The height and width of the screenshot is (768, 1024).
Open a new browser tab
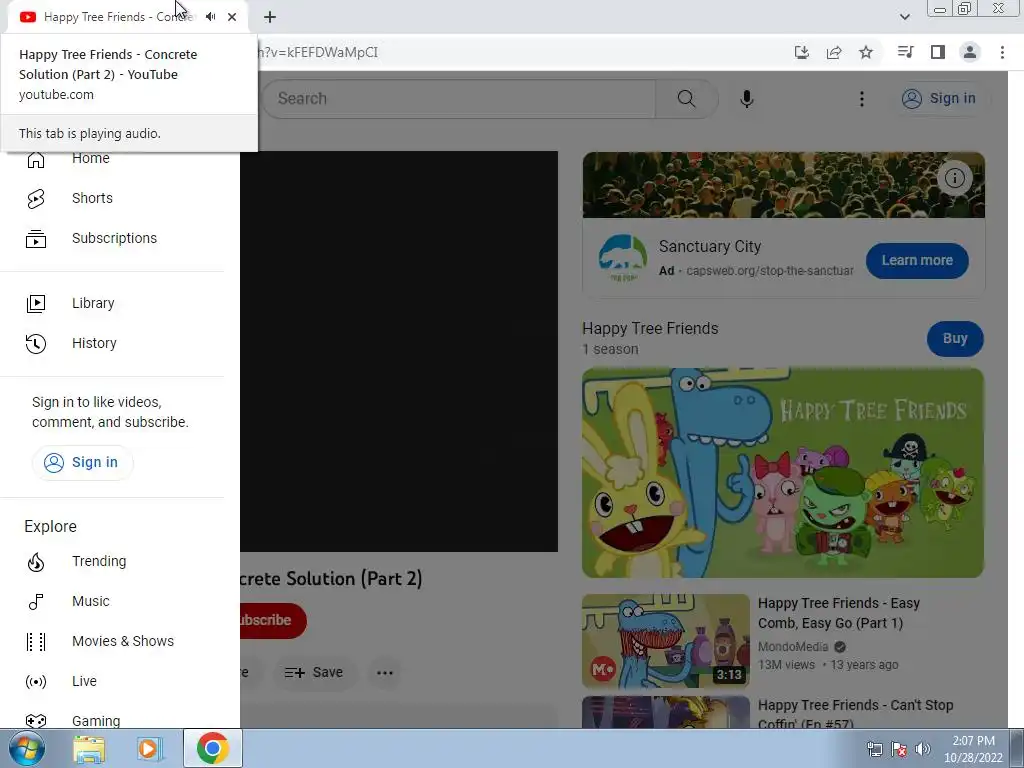[270, 17]
